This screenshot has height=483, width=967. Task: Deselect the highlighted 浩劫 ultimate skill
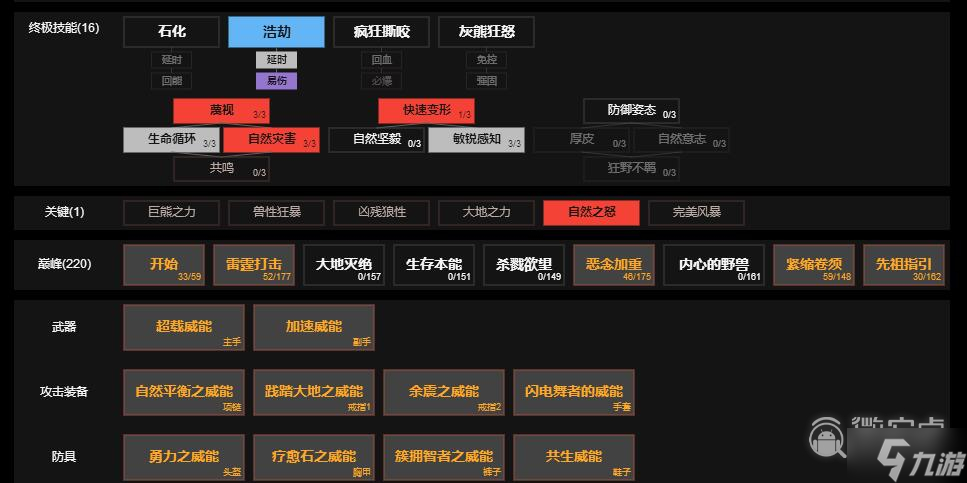pos(276,32)
